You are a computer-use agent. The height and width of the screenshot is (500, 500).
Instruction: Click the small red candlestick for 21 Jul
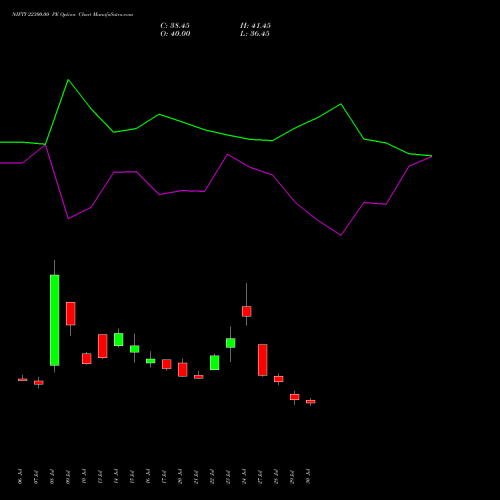coord(199,377)
